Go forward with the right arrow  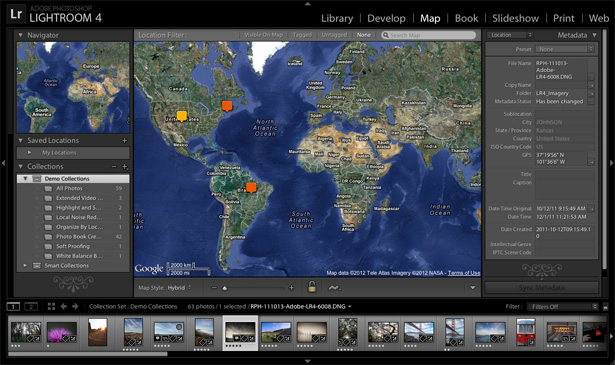[75, 307]
